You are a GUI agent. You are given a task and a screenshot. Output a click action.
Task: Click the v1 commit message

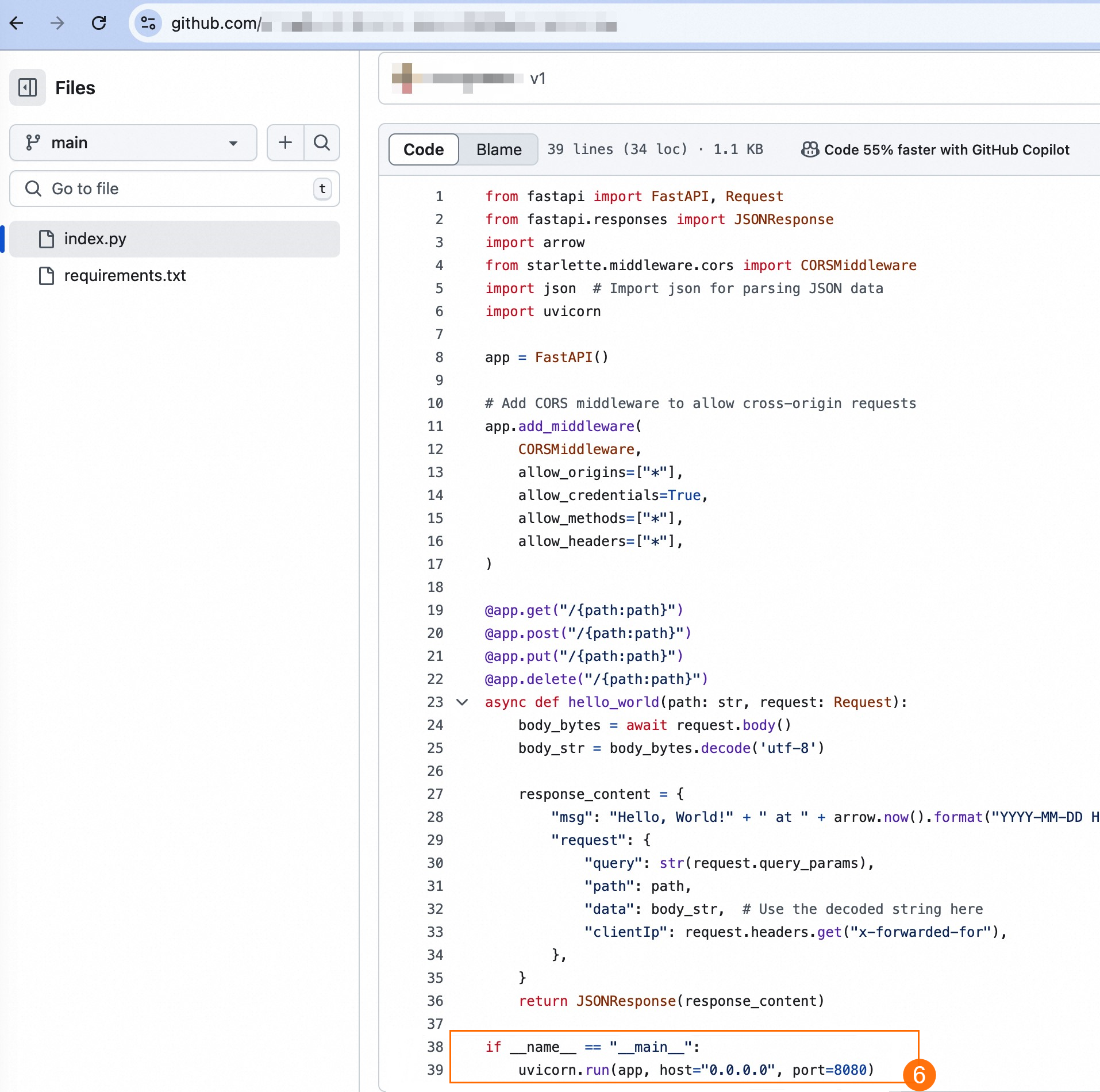point(537,78)
